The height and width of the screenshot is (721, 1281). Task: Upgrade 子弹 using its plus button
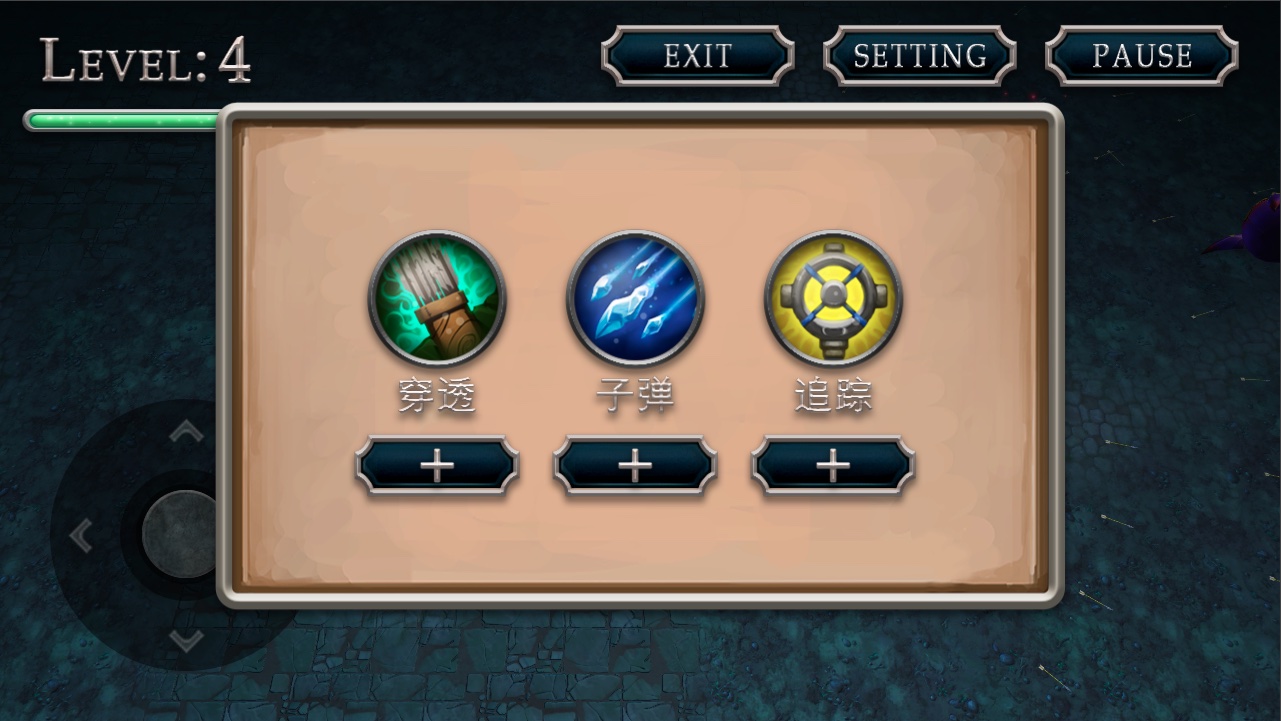(635, 466)
